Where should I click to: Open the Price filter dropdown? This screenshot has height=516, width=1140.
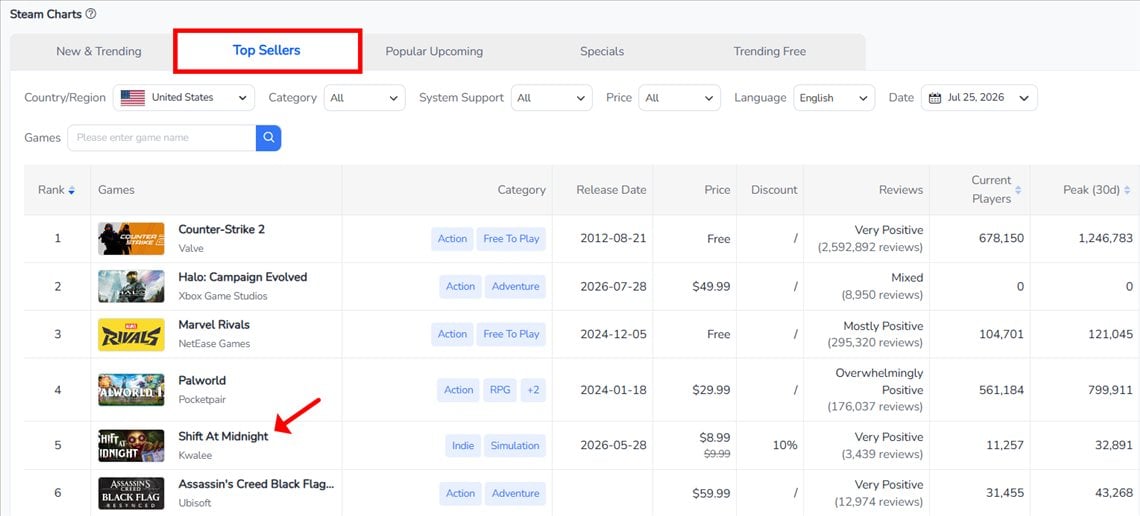point(679,97)
